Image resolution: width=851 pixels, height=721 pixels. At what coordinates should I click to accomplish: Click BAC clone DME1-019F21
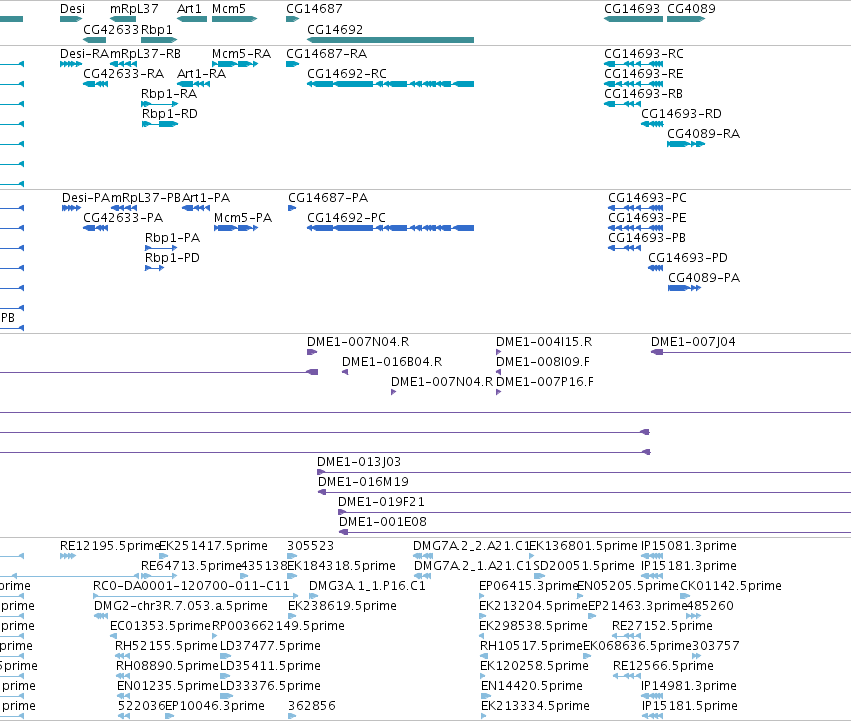(381, 502)
